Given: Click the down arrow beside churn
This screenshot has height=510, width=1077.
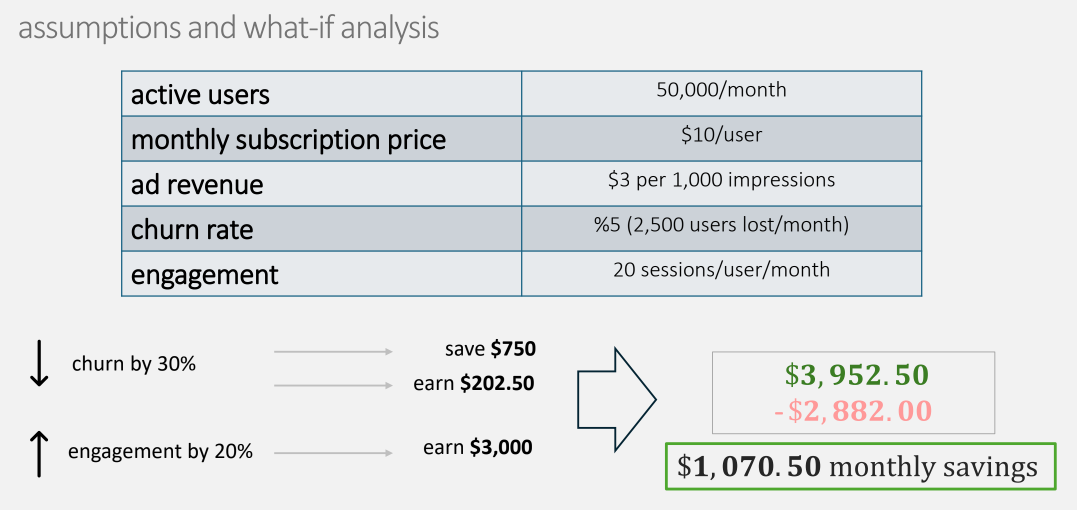Looking at the screenshot, I should click(x=39, y=364).
